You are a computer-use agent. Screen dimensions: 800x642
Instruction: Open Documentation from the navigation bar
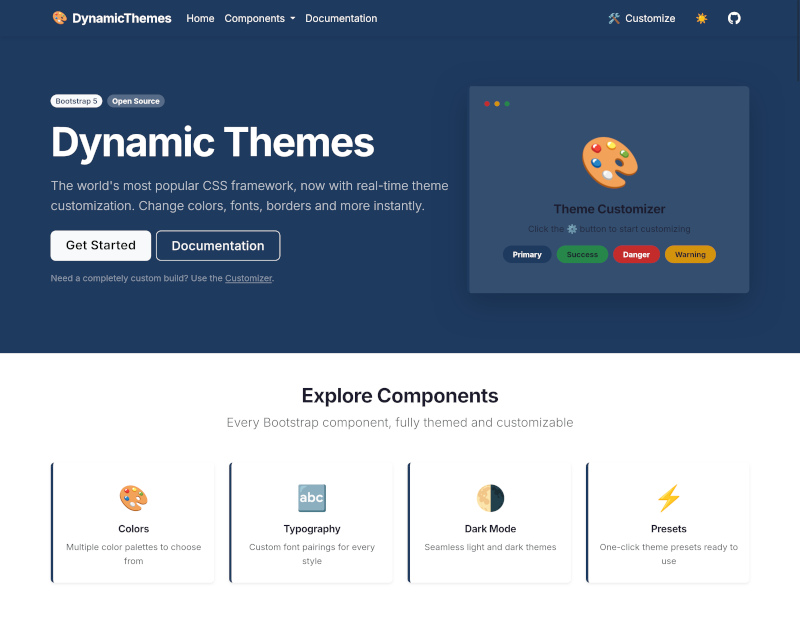point(341,18)
